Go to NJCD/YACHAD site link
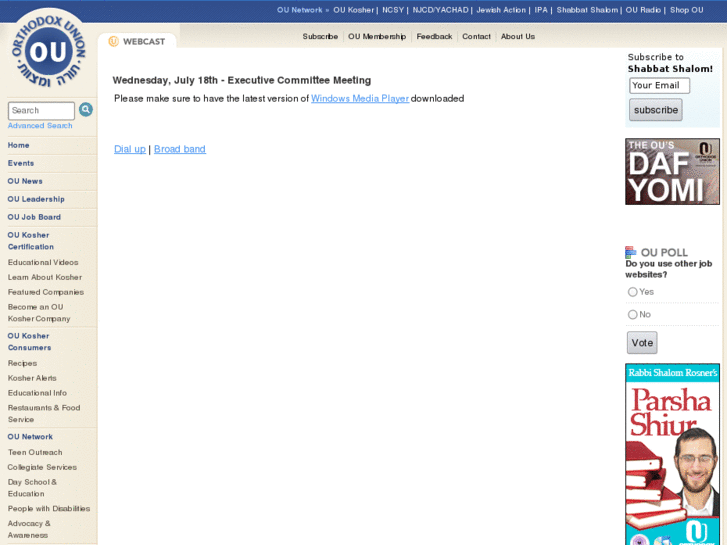Screen dimensions: 727x545 click(440, 10)
